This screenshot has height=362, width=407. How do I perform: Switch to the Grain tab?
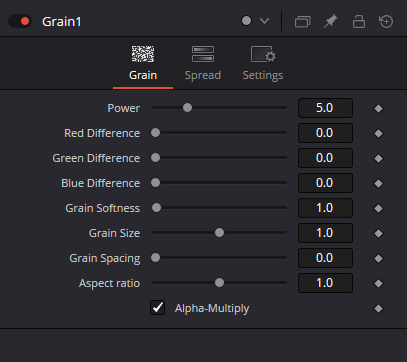143,63
